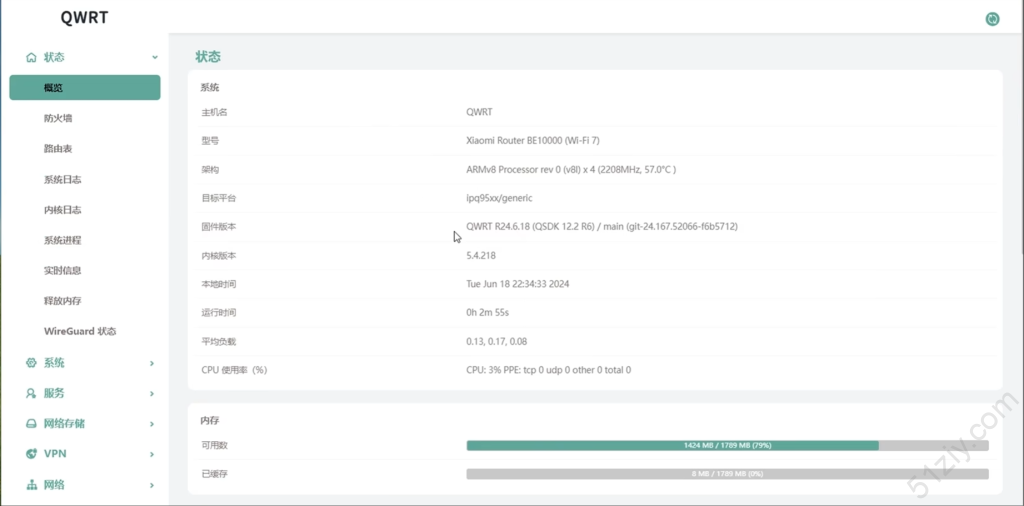The image size is (1024, 506).
Task: Select the 概览 menu item
Action: (x=85, y=87)
